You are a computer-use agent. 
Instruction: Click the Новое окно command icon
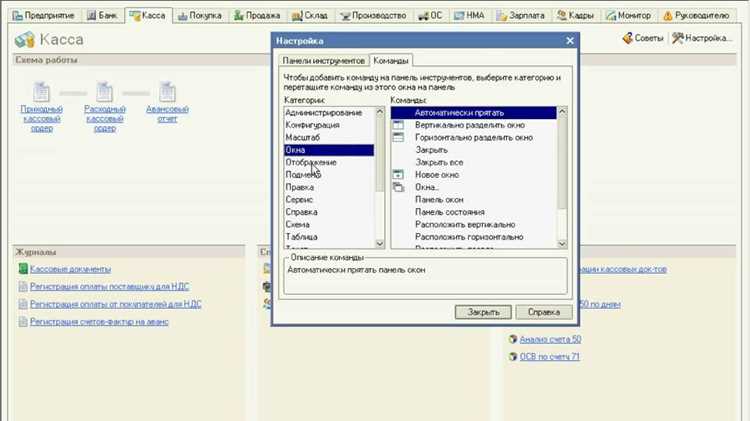pos(398,175)
